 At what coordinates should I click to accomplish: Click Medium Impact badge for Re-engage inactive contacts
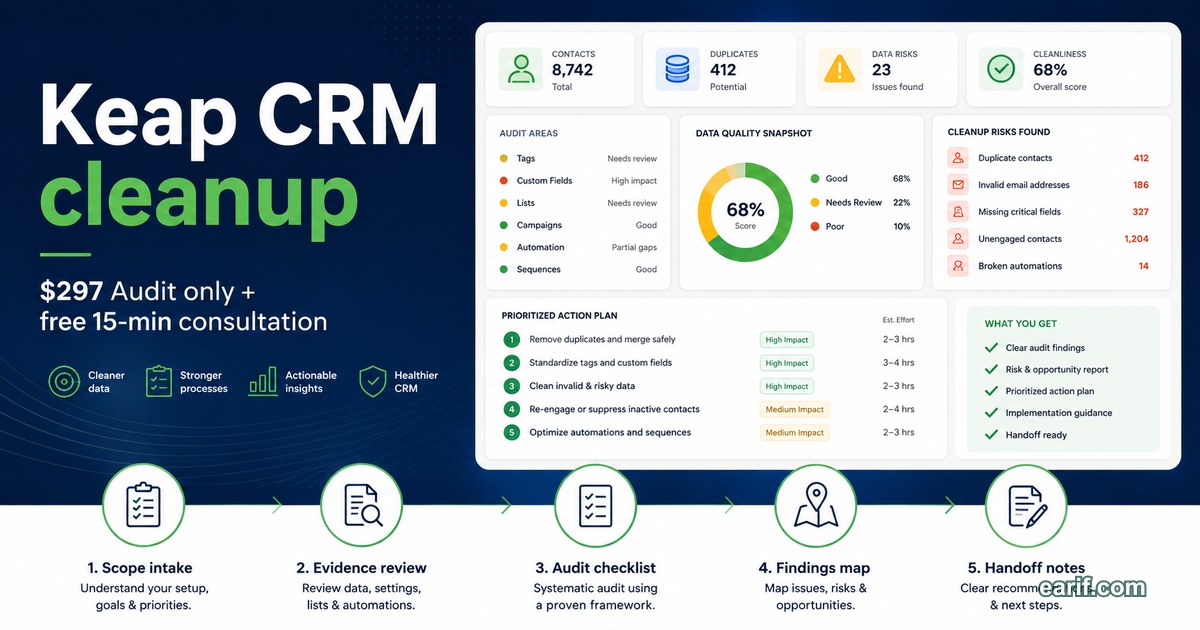[794, 409]
